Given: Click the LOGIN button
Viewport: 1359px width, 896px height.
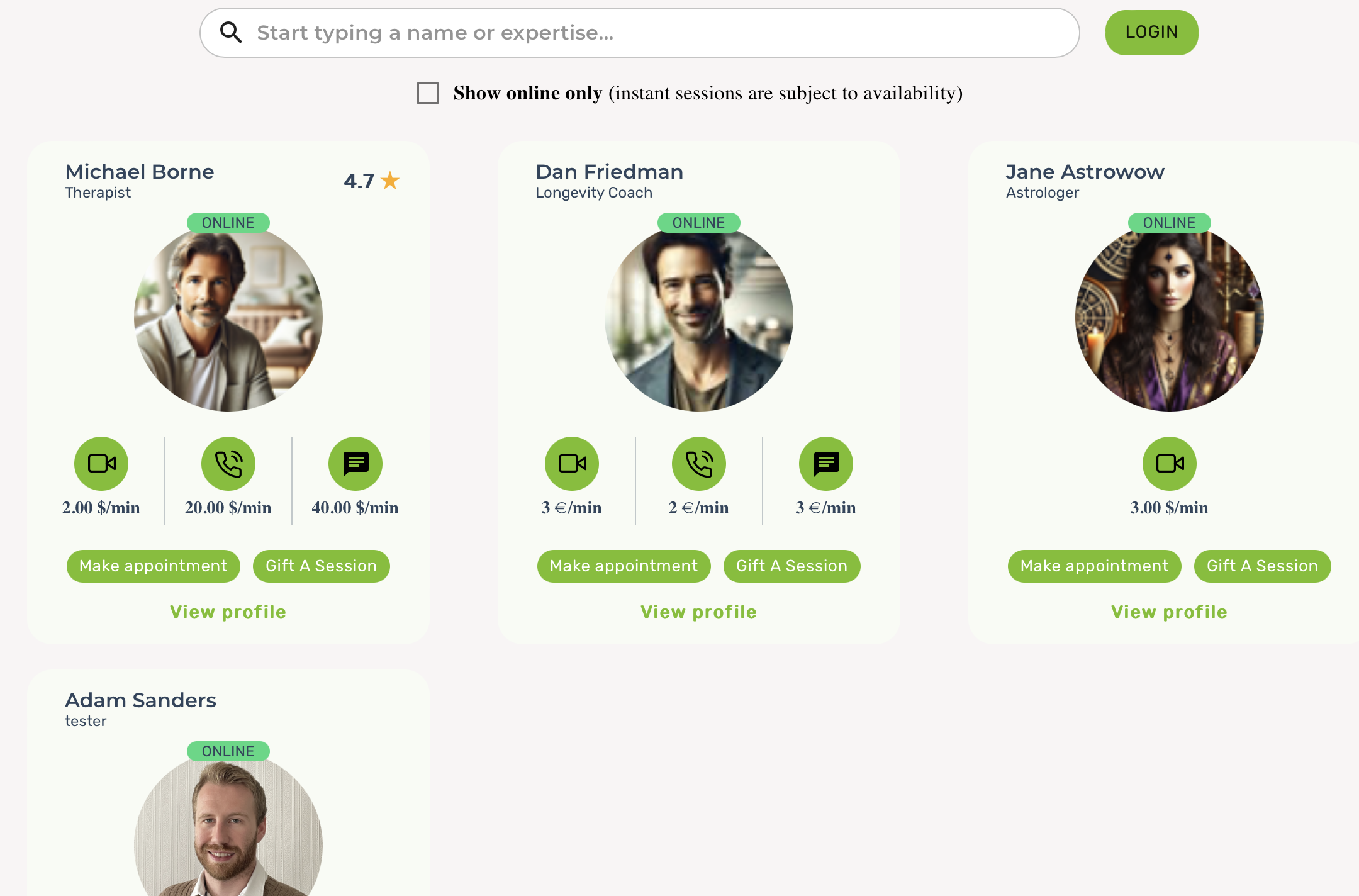Looking at the screenshot, I should coord(1151,33).
